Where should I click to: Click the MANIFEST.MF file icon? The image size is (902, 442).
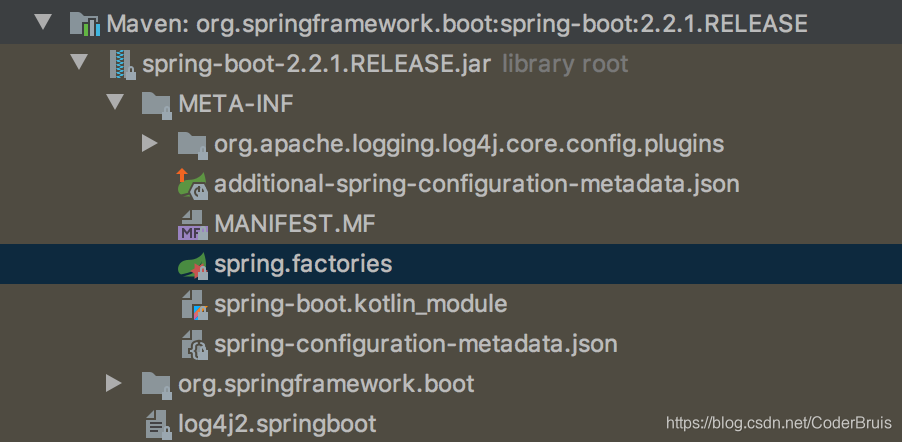pyautogui.click(x=193, y=225)
